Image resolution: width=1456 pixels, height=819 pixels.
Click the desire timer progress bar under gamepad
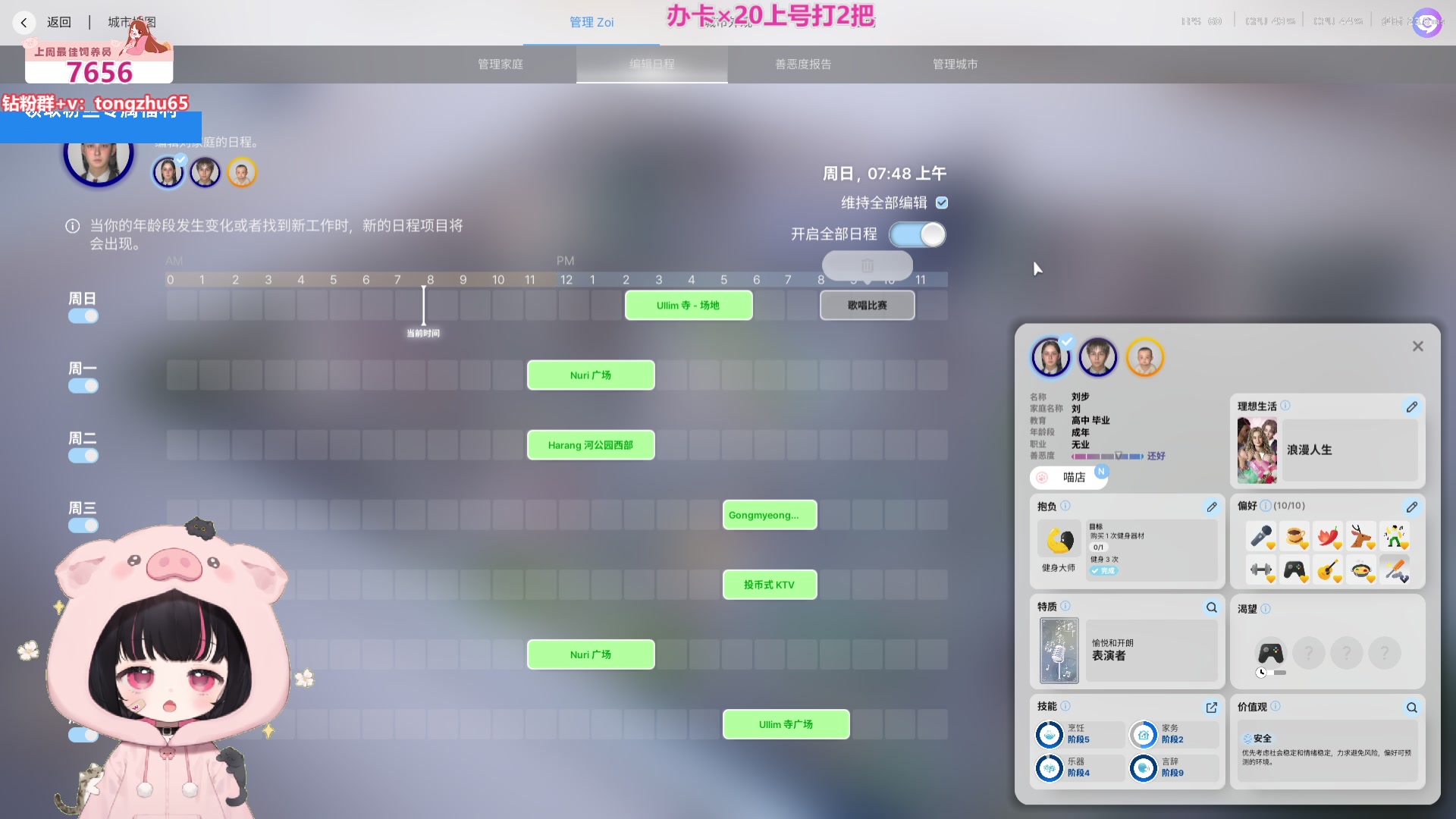coord(1276,673)
